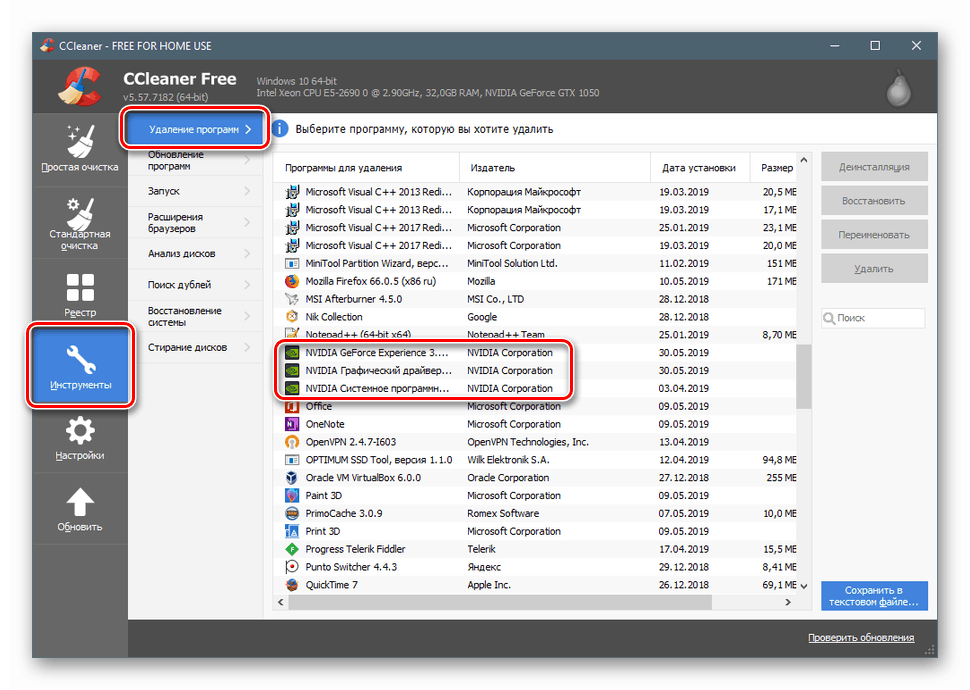Open the Реестр cleaner section

79,293
